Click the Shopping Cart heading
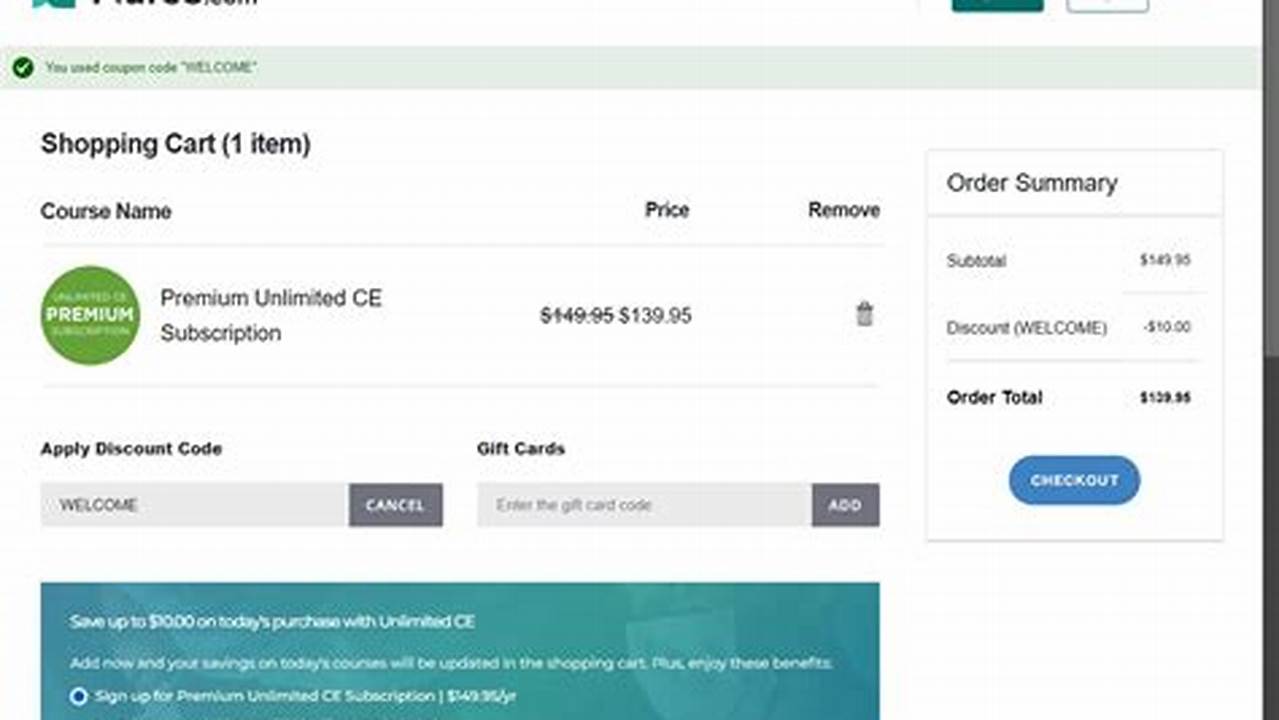Screen dimensions: 1279x720 point(174,144)
